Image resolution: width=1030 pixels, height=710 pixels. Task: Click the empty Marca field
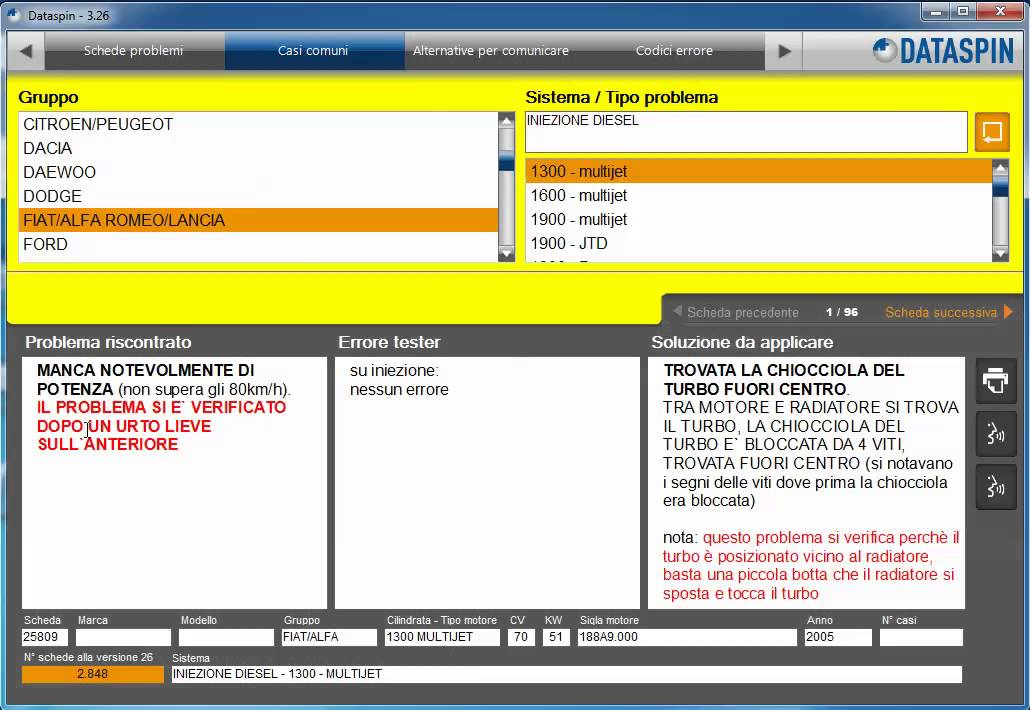pos(123,637)
